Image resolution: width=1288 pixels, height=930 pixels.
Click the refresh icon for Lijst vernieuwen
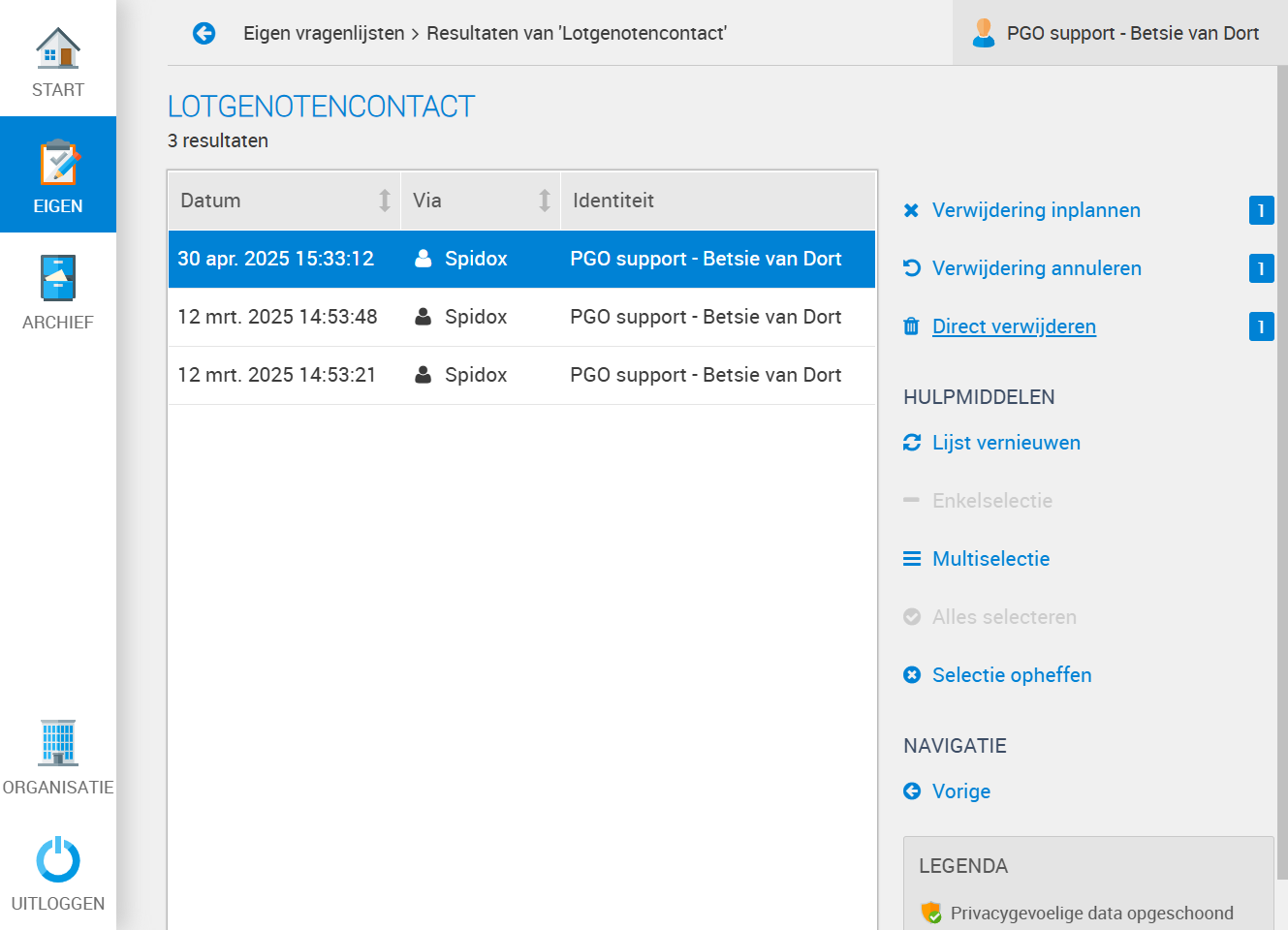(x=912, y=443)
